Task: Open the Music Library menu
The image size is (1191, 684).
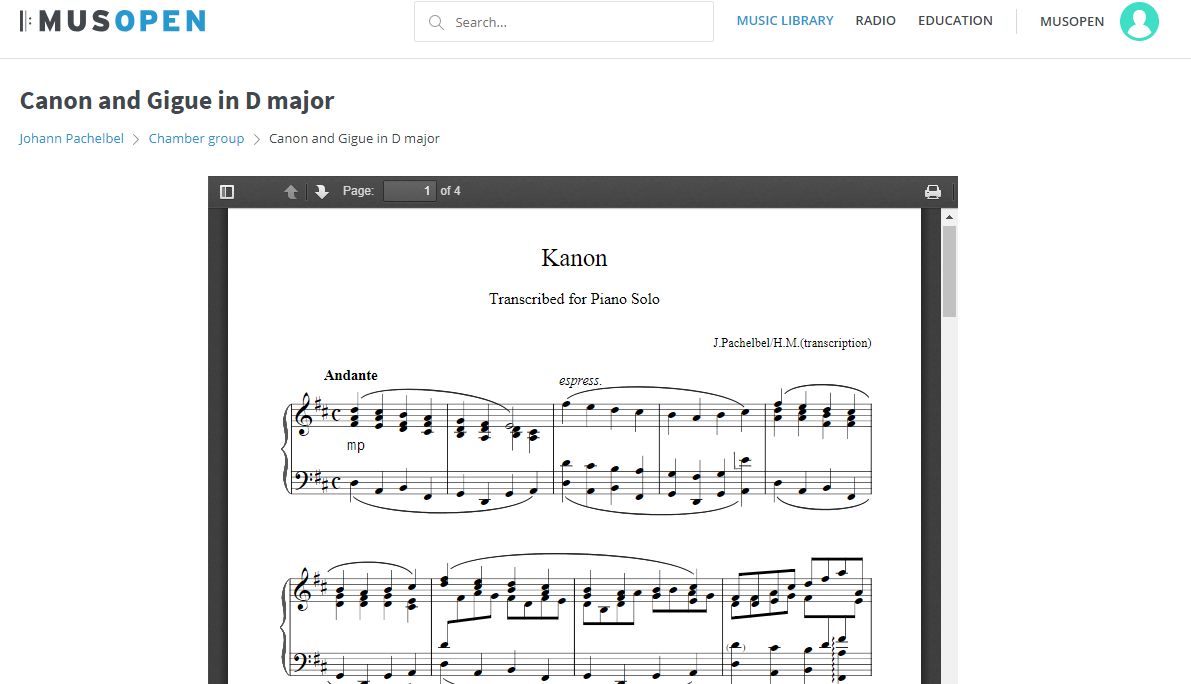Action: (785, 20)
